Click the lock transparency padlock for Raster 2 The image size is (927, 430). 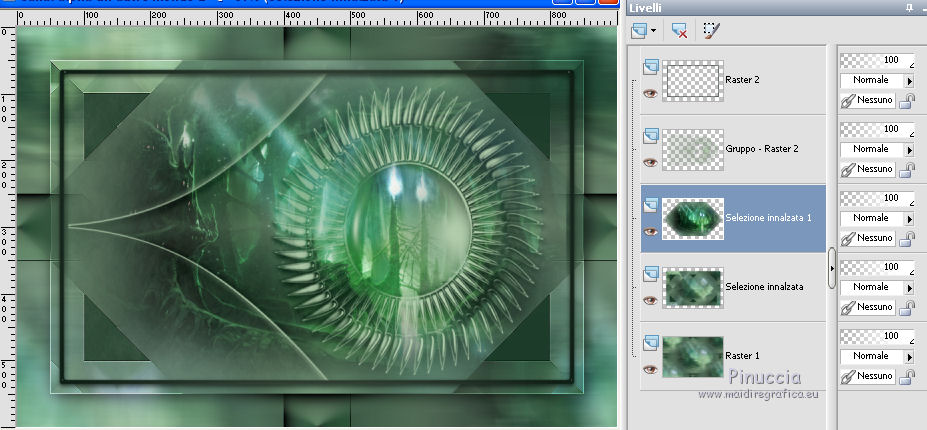[907, 100]
